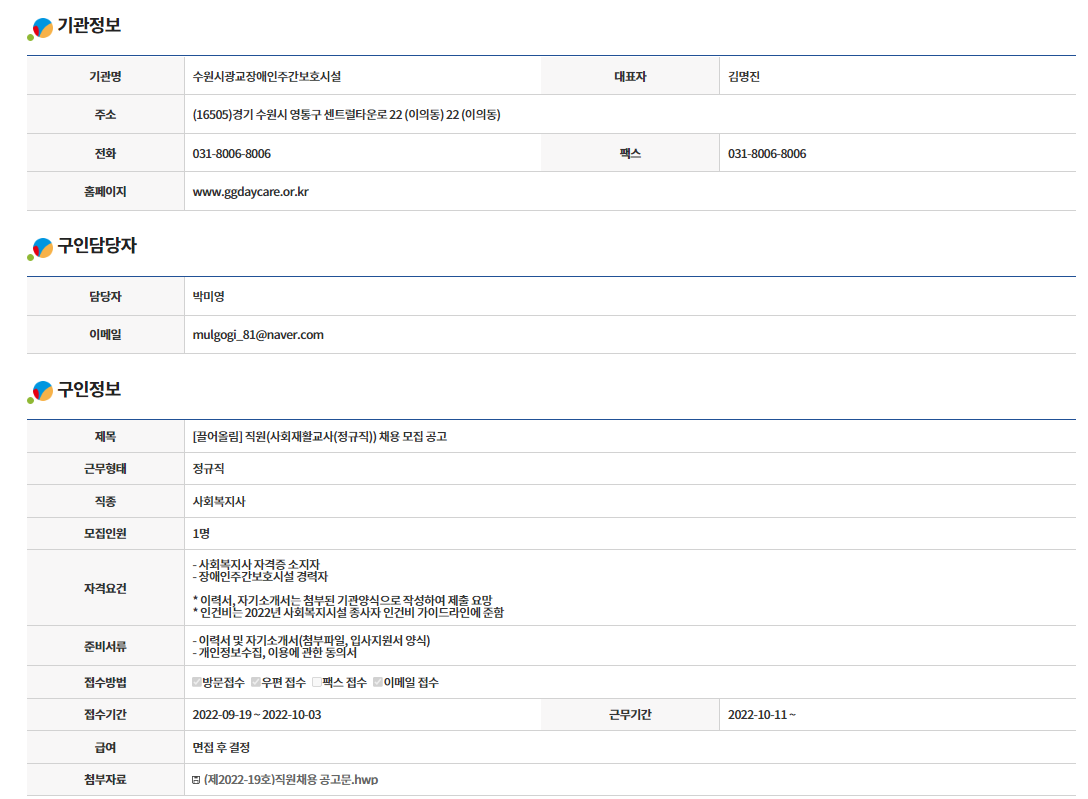Viewport: 1088px width, 799px height.
Task: Click the 구인정보 section logo icon
Action: [x=40, y=392]
